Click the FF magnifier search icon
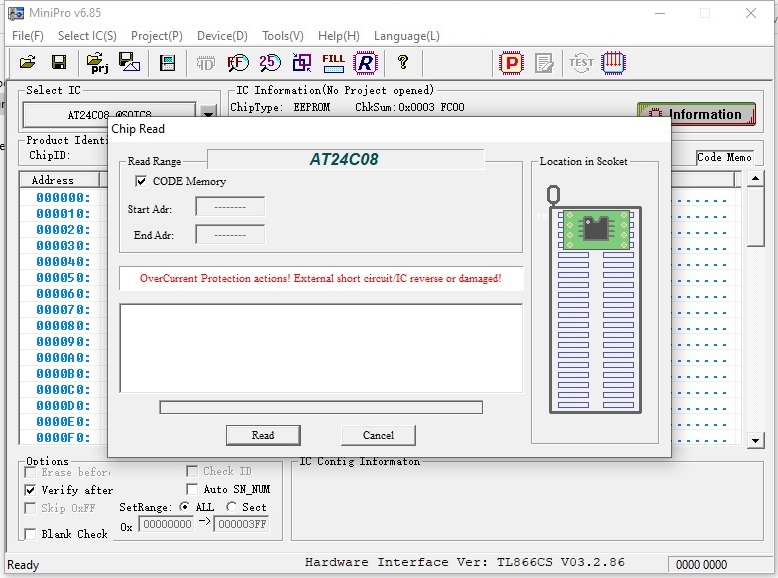The height and width of the screenshot is (578, 778). pyautogui.click(x=238, y=63)
